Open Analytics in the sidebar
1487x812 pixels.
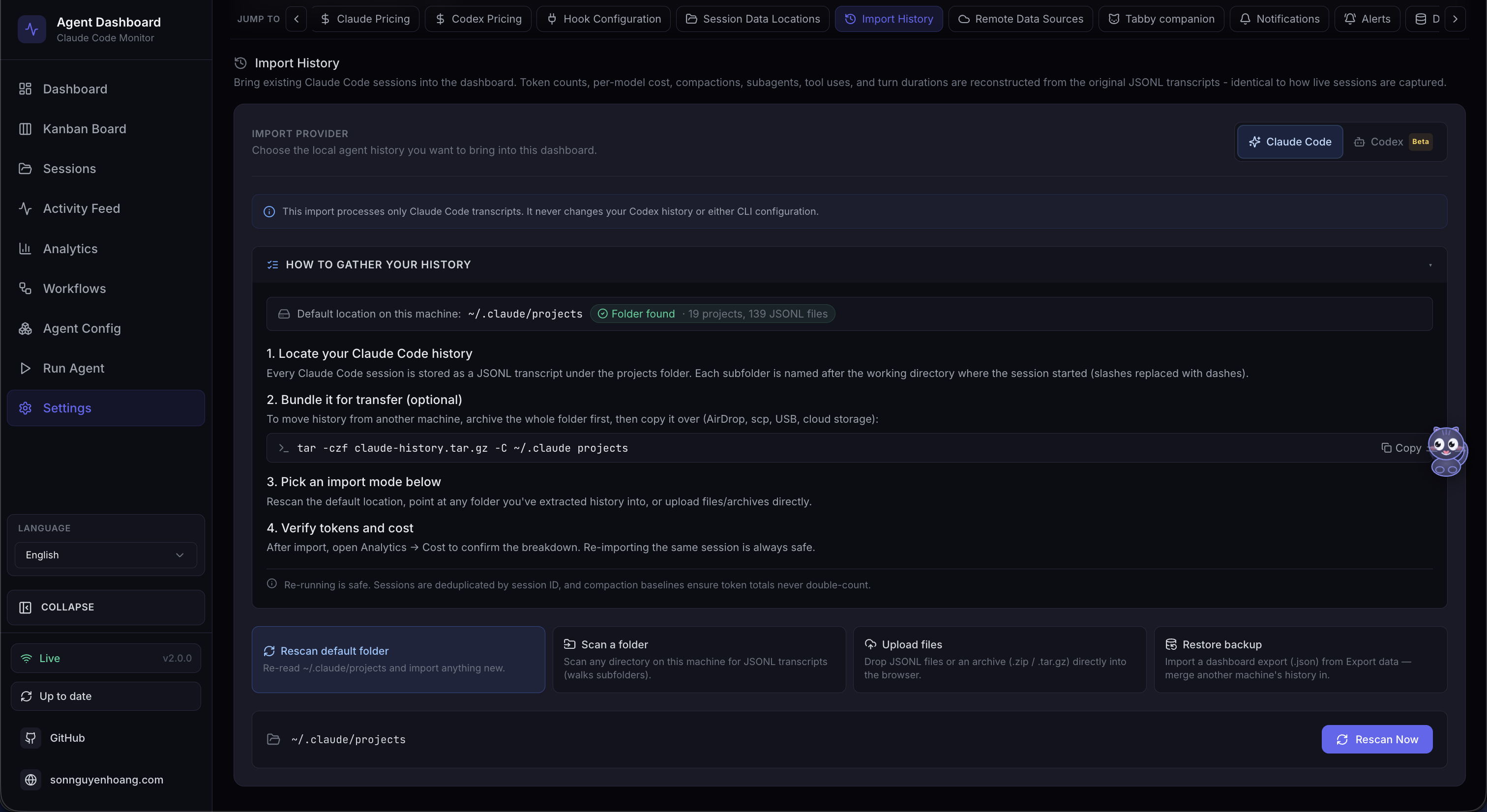pos(106,249)
